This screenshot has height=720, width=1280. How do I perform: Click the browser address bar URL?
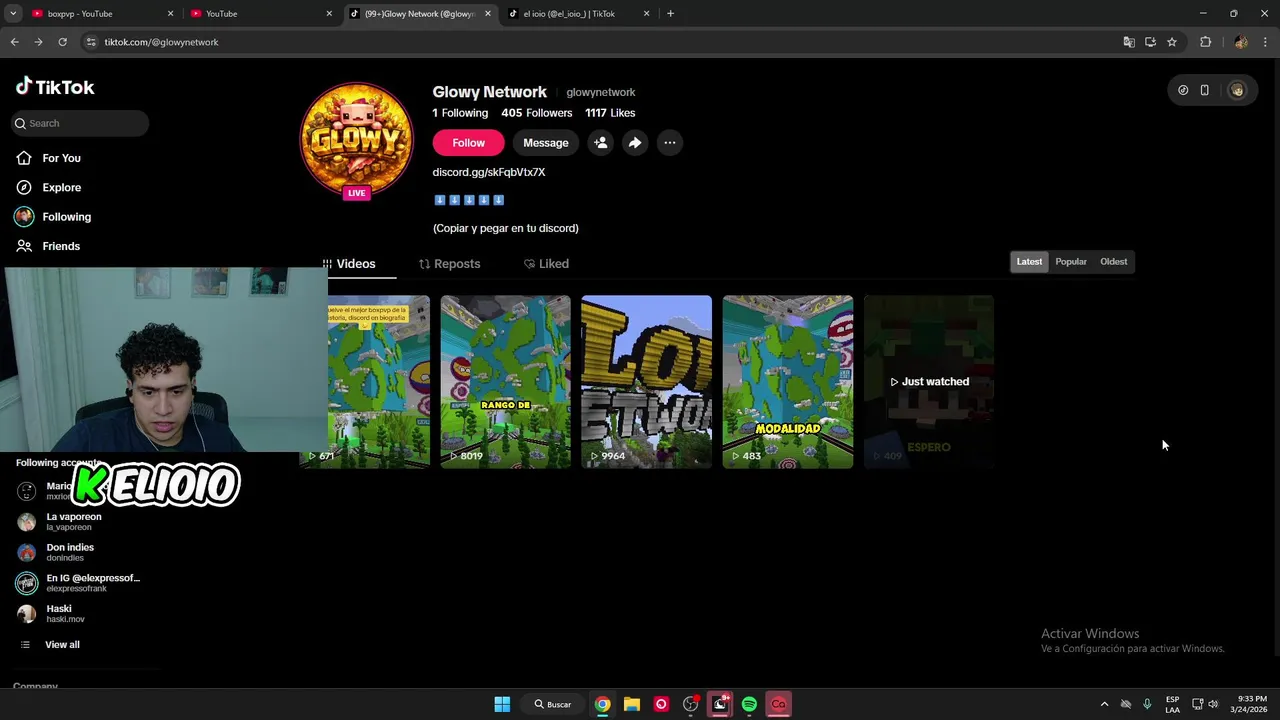click(161, 42)
